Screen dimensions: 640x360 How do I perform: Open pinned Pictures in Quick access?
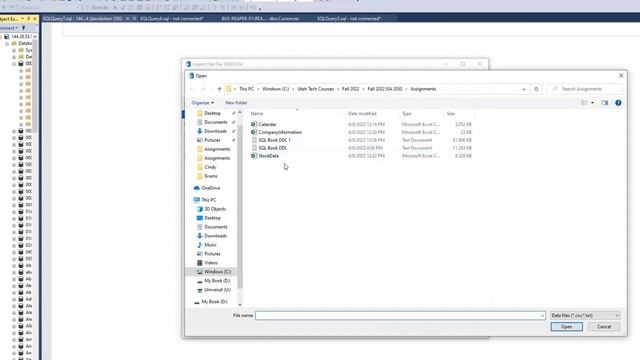[212, 140]
